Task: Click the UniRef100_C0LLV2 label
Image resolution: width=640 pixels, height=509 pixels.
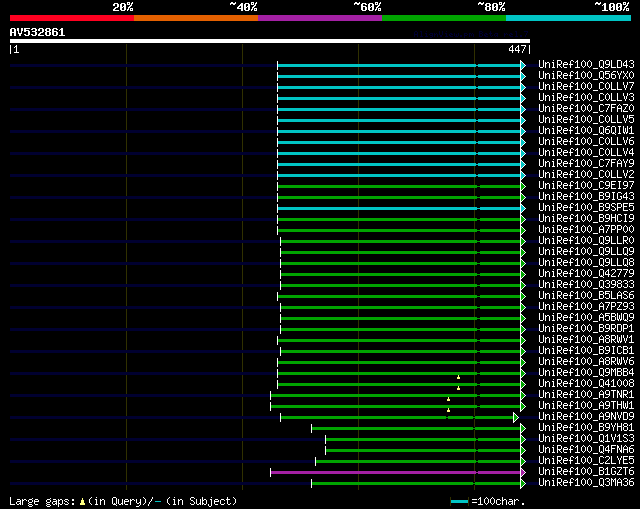Action: [586, 175]
